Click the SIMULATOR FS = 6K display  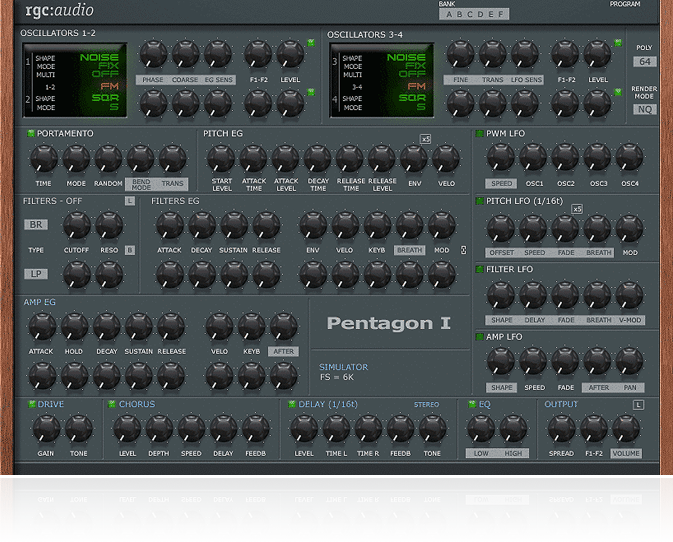(343, 372)
